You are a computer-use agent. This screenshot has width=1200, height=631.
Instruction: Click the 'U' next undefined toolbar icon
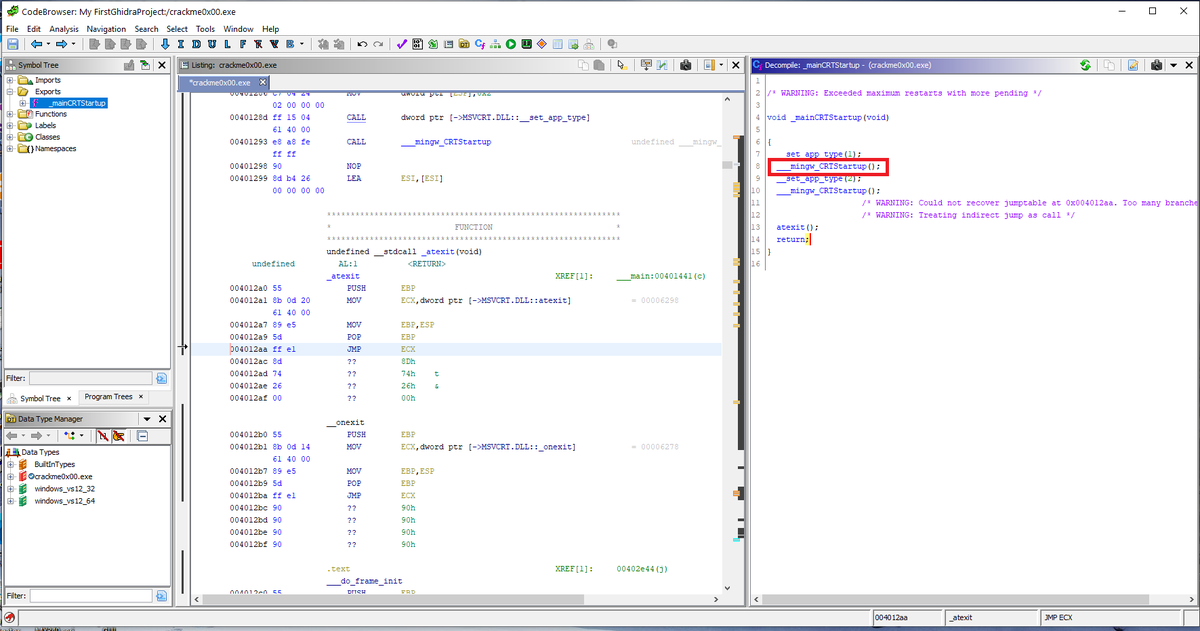pos(212,44)
